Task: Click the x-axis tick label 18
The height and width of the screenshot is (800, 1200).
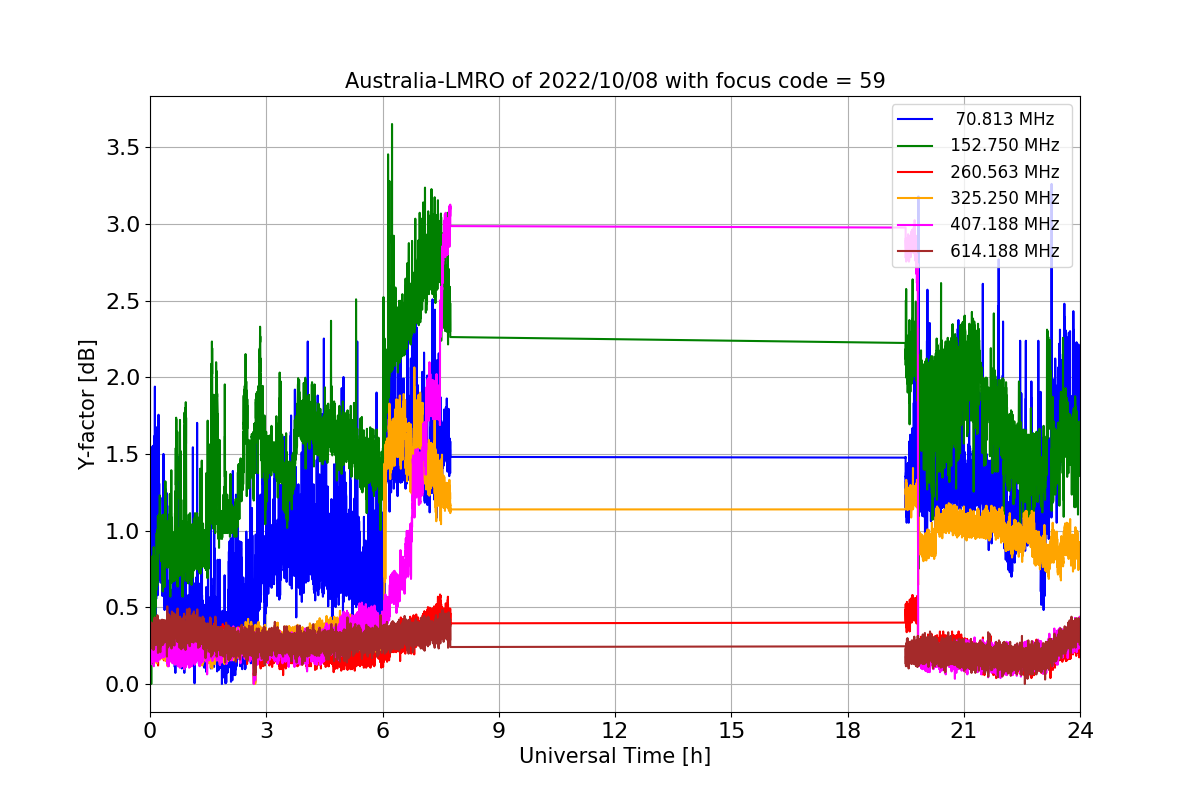Action: 847,731
